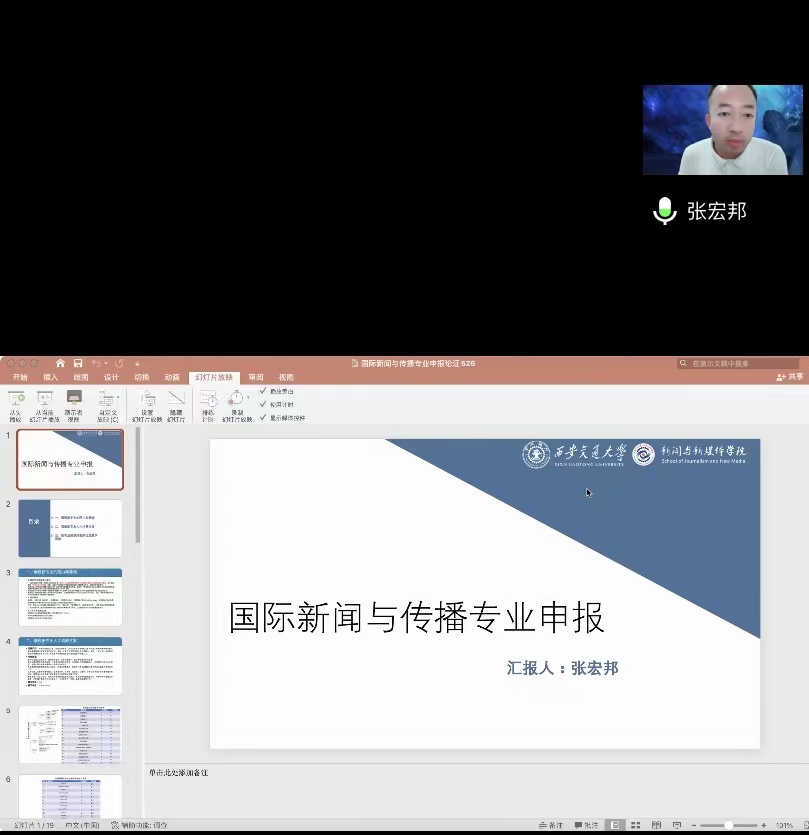
Task: Click the Home icon in title bar
Action: [61, 363]
